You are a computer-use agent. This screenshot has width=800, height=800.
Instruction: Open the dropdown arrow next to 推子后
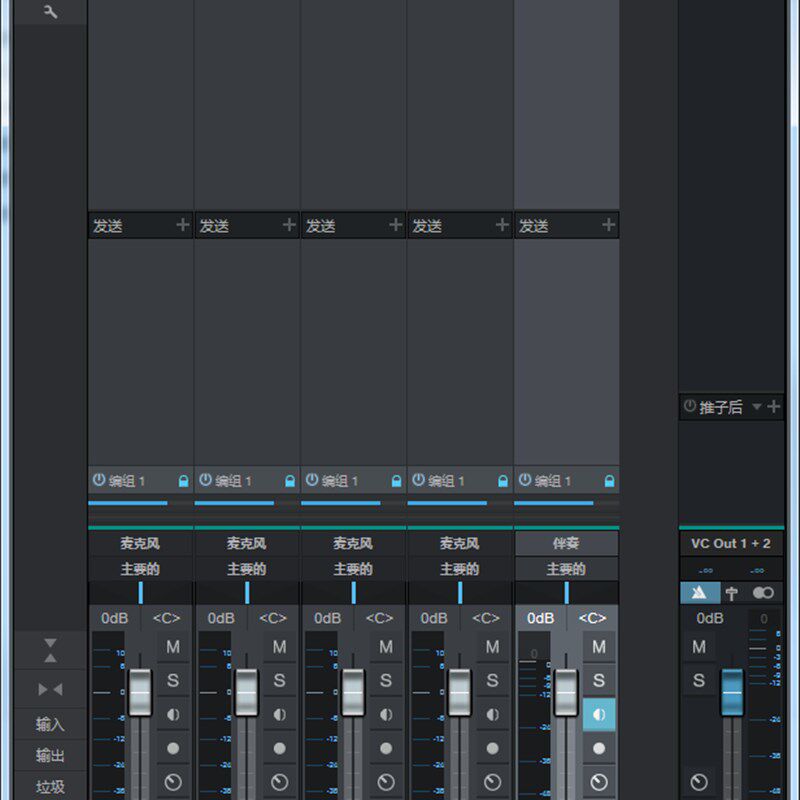757,407
